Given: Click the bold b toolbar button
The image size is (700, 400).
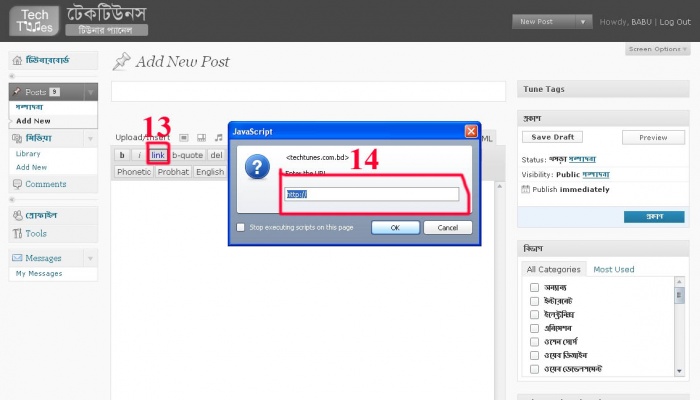Looking at the screenshot, I should pyautogui.click(x=122, y=155).
